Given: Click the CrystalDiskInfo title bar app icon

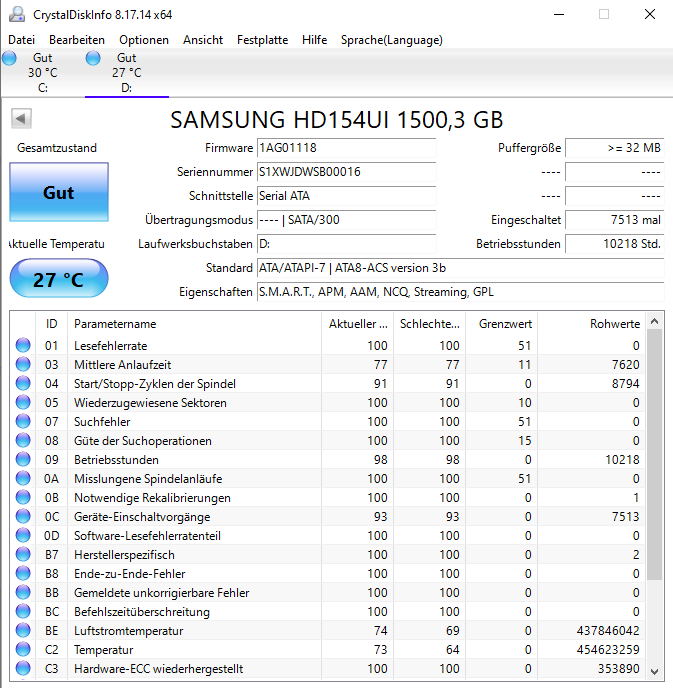Looking at the screenshot, I should point(18,14).
